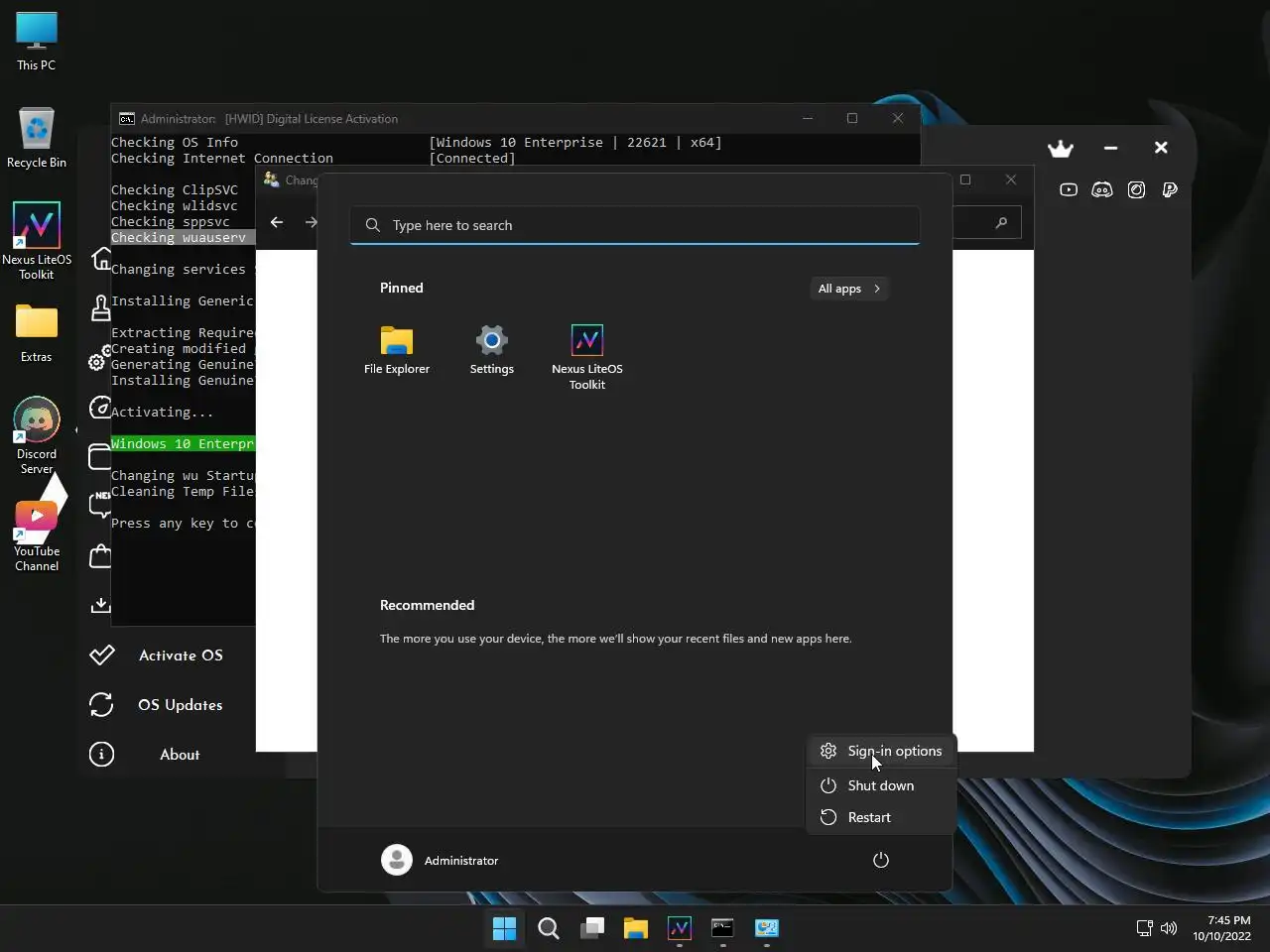Open Nexus LiteOS Toolkit desktop shortcut
Viewport: 1270px width, 952px height.
[x=37, y=241]
